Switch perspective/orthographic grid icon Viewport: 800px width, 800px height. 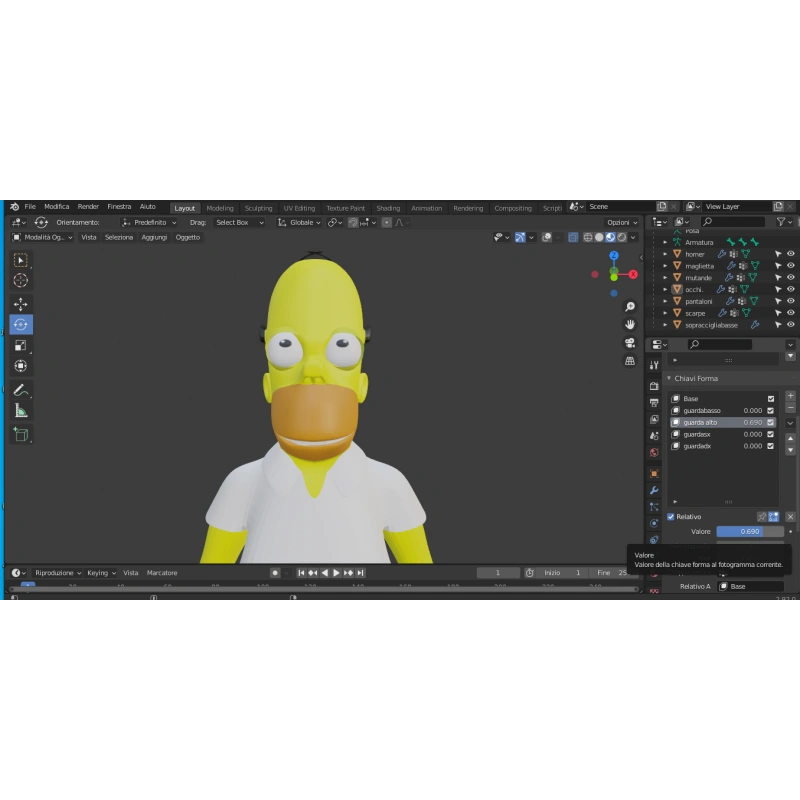coord(630,361)
